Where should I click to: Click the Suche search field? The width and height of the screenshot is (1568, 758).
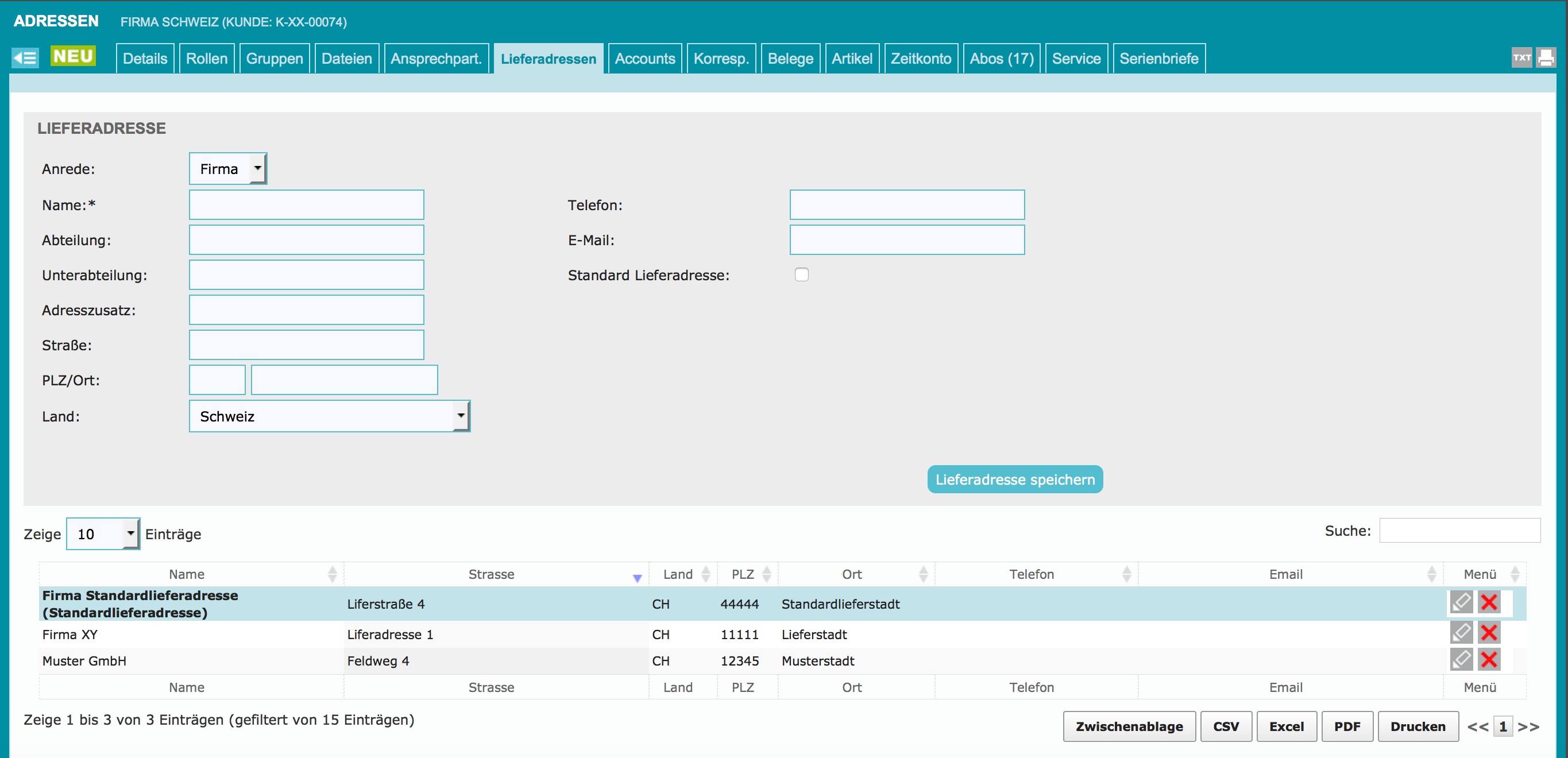click(1459, 531)
